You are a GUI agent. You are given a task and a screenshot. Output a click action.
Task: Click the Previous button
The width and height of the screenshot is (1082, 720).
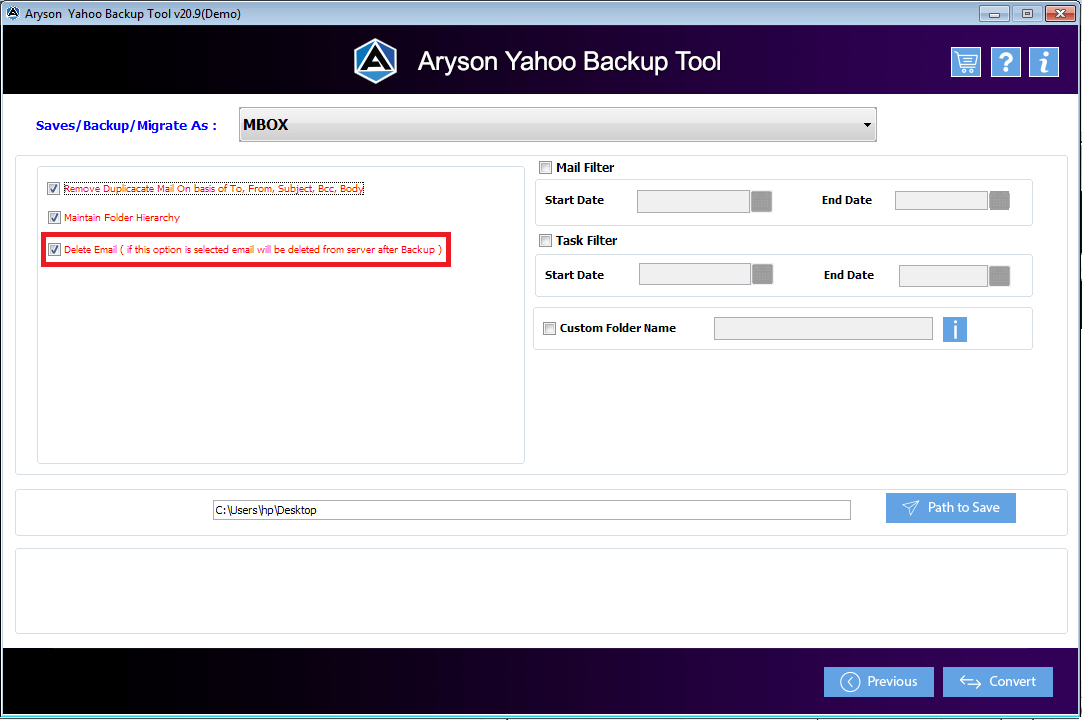pyautogui.click(x=878, y=681)
